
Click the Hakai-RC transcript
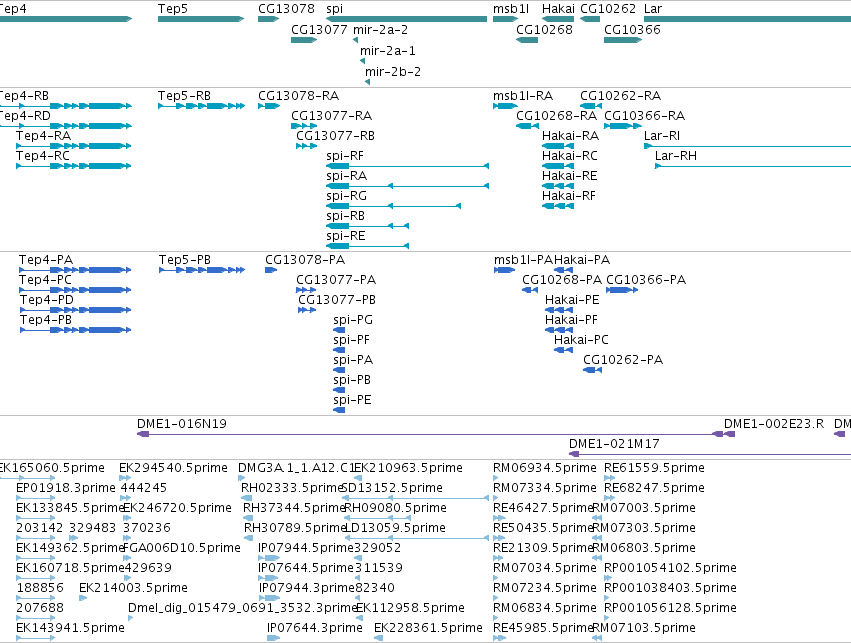point(570,156)
